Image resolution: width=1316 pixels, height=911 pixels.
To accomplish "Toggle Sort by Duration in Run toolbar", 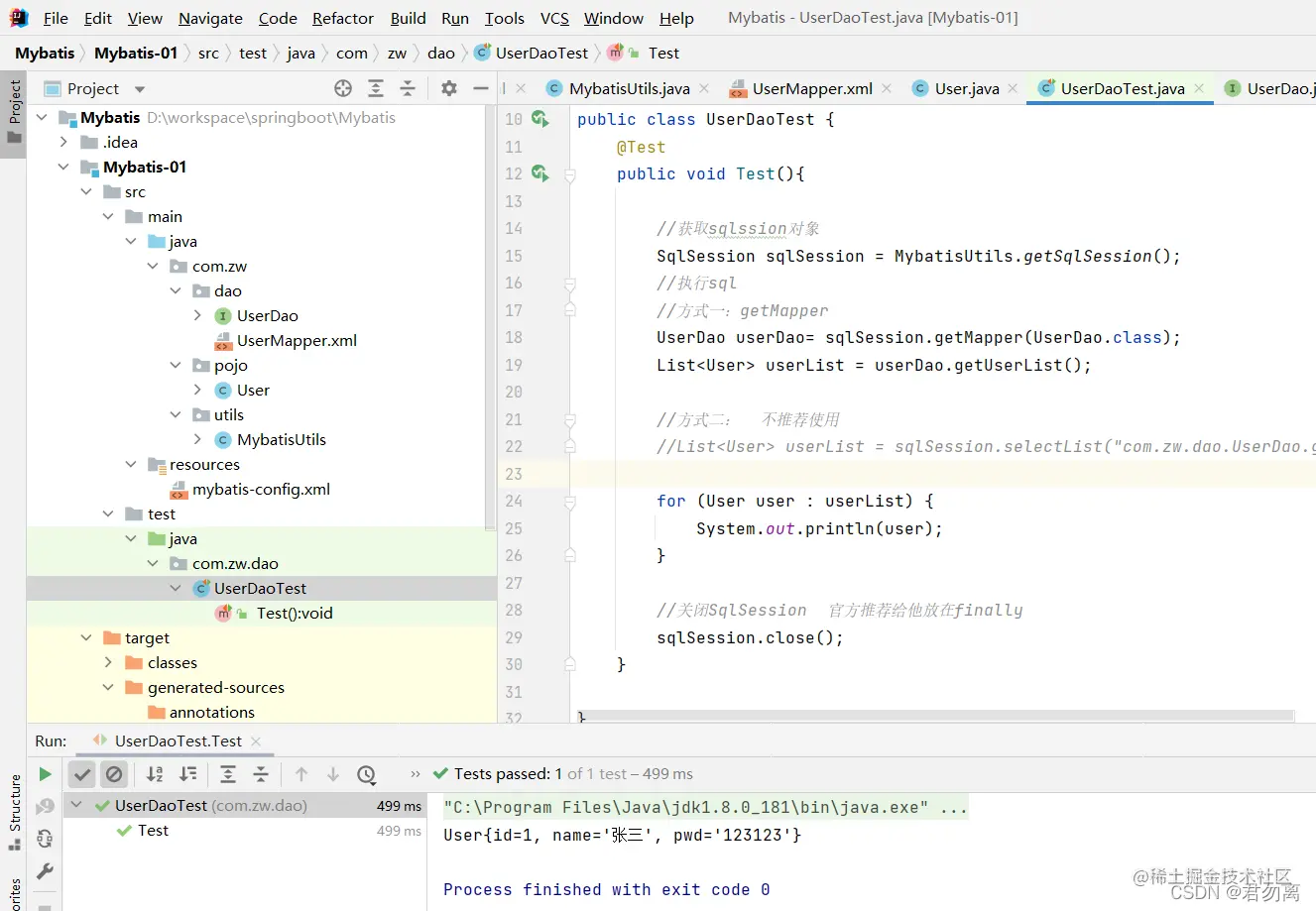I will [187, 774].
